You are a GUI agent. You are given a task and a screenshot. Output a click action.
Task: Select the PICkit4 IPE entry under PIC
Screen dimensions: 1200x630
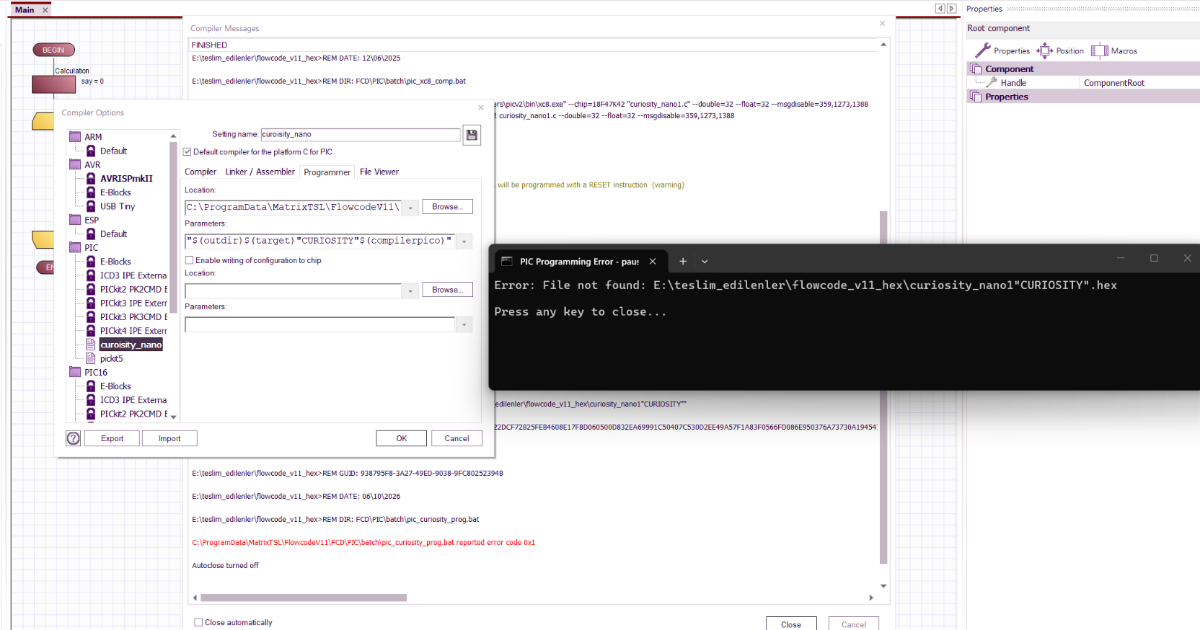coord(126,330)
